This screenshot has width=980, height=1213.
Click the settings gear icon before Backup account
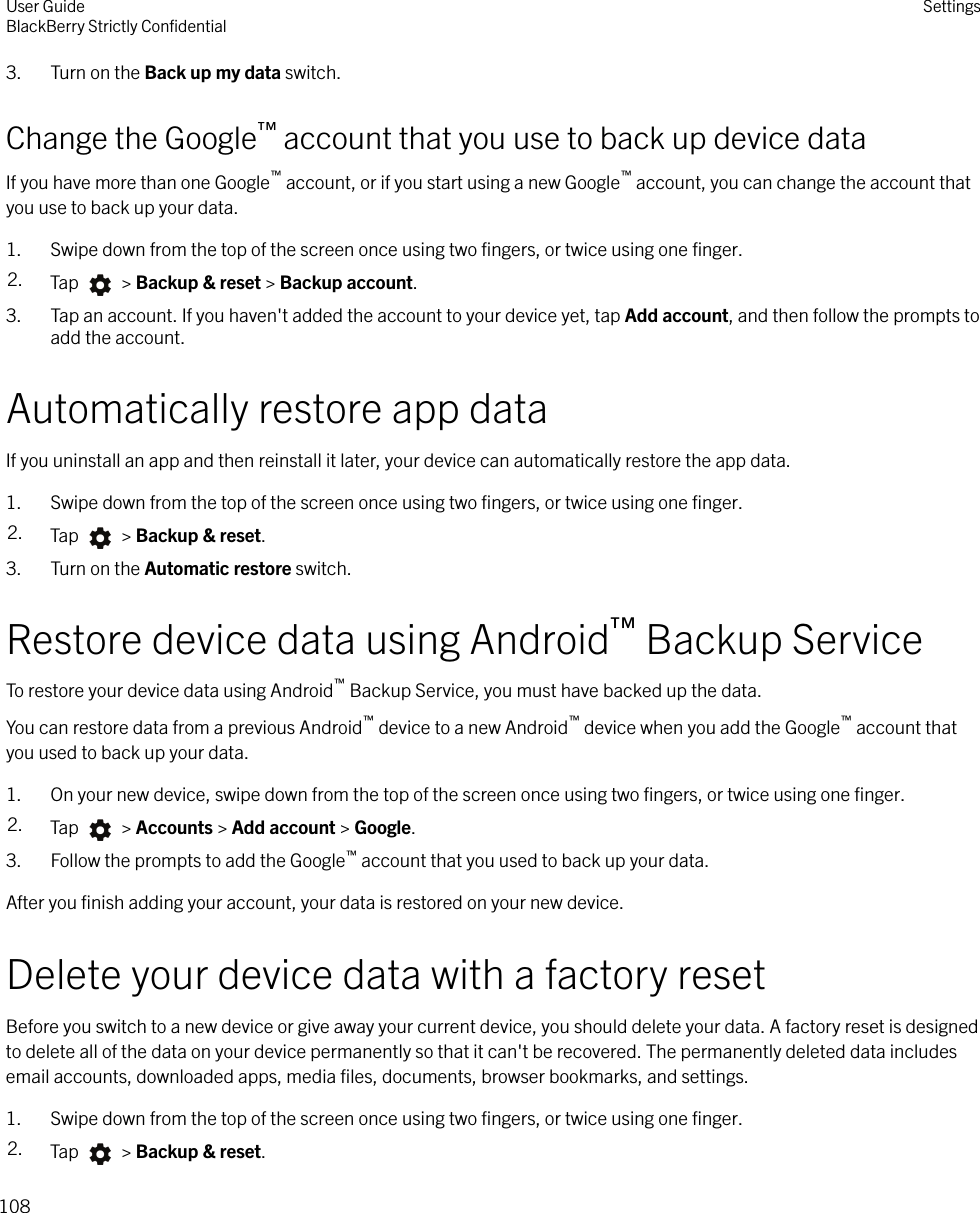point(100,285)
